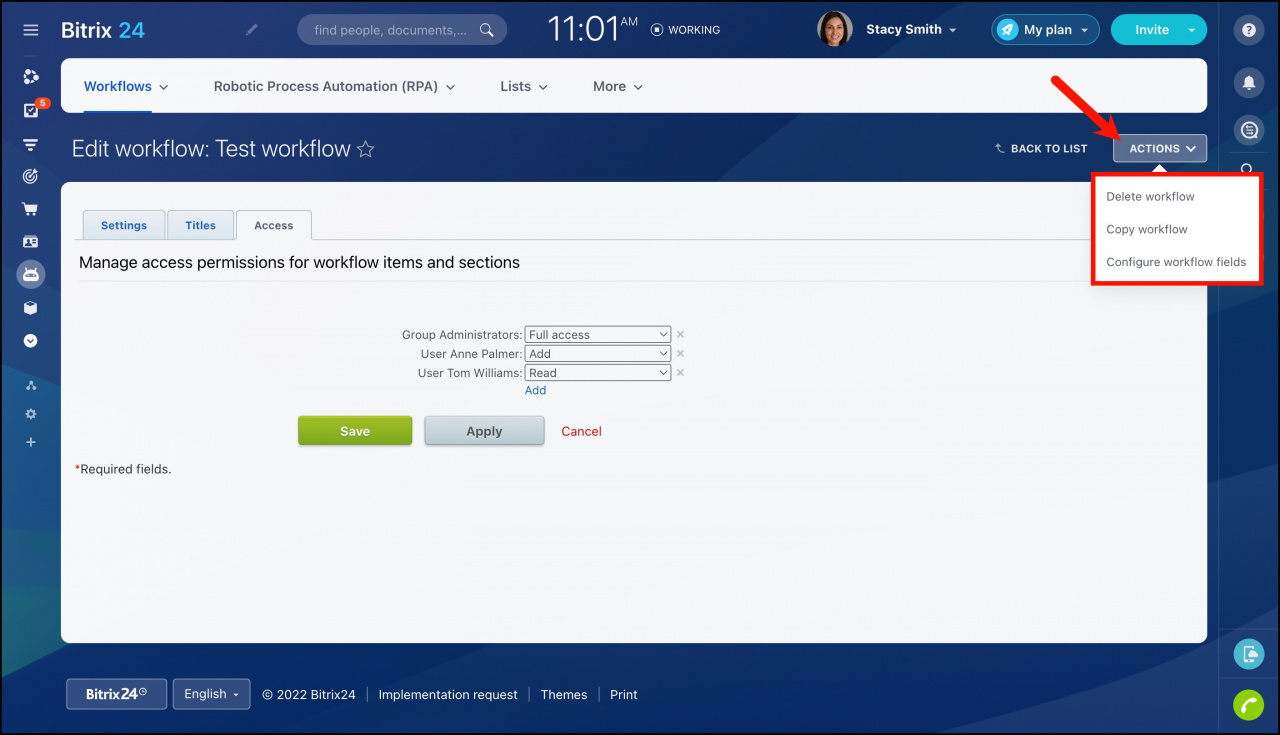
Task: Click the Add permission link
Action: point(535,390)
